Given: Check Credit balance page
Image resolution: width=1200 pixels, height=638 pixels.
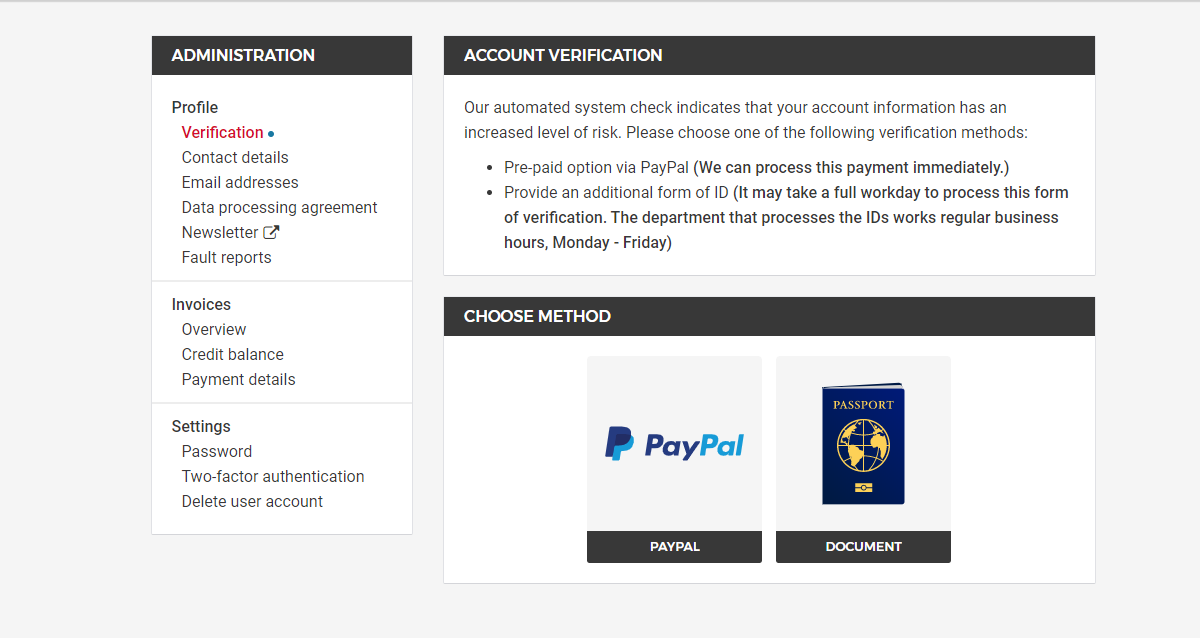Looking at the screenshot, I should click(232, 354).
